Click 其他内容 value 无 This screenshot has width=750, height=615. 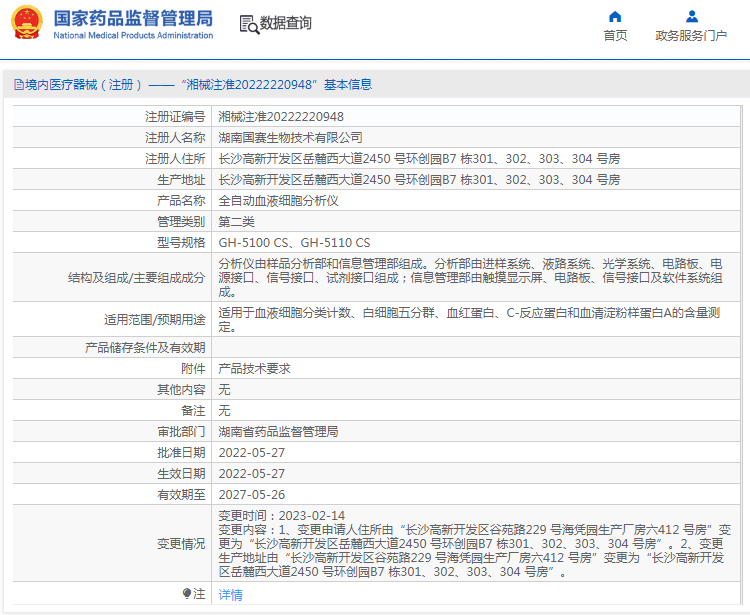224,390
